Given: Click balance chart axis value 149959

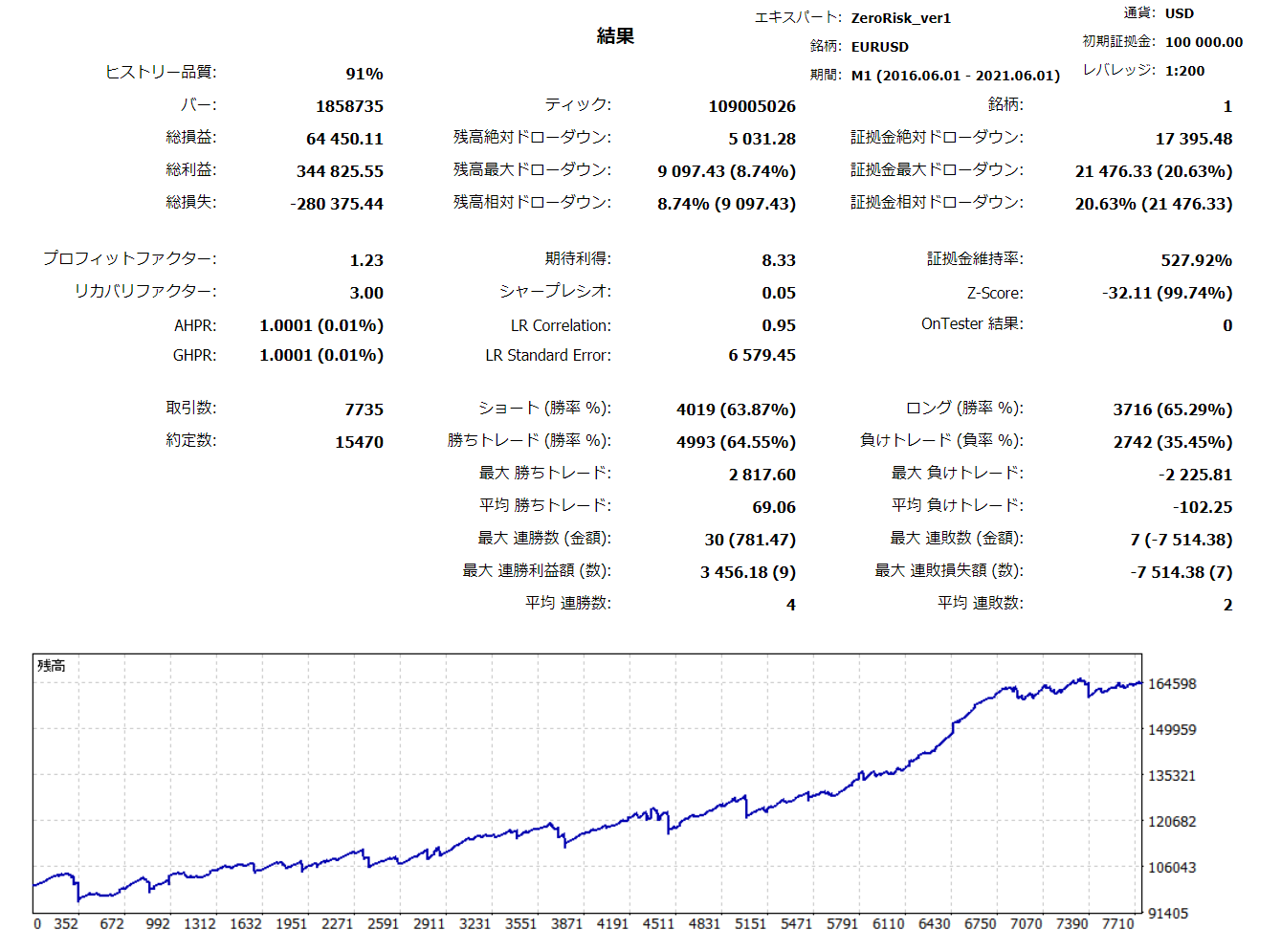Looking at the screenshot, I should tap(1172, 730).
